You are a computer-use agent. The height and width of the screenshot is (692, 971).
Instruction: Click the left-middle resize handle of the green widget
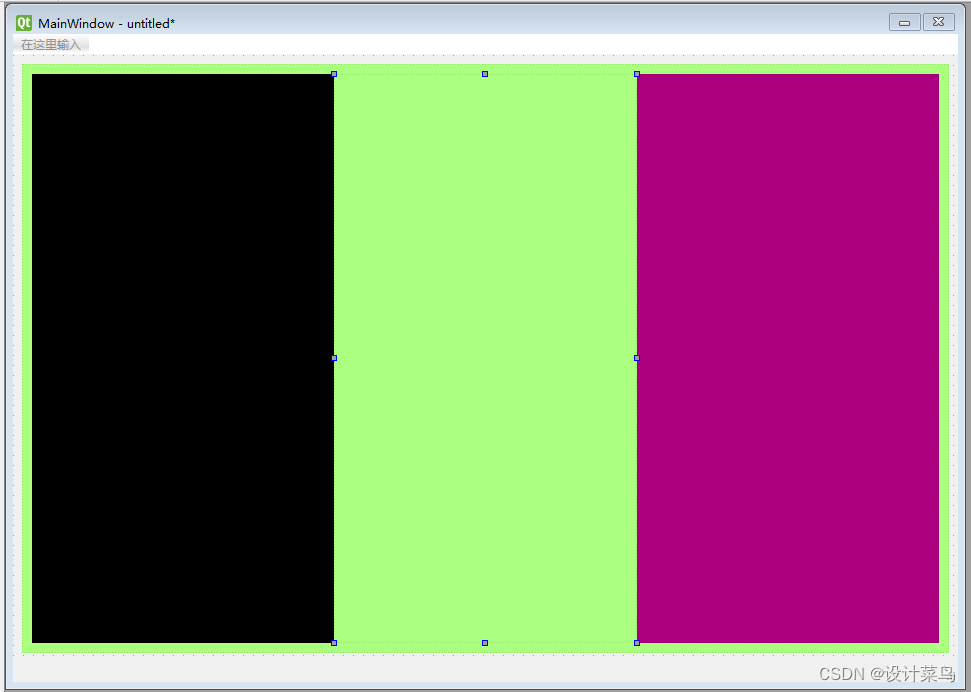[334, 358]
